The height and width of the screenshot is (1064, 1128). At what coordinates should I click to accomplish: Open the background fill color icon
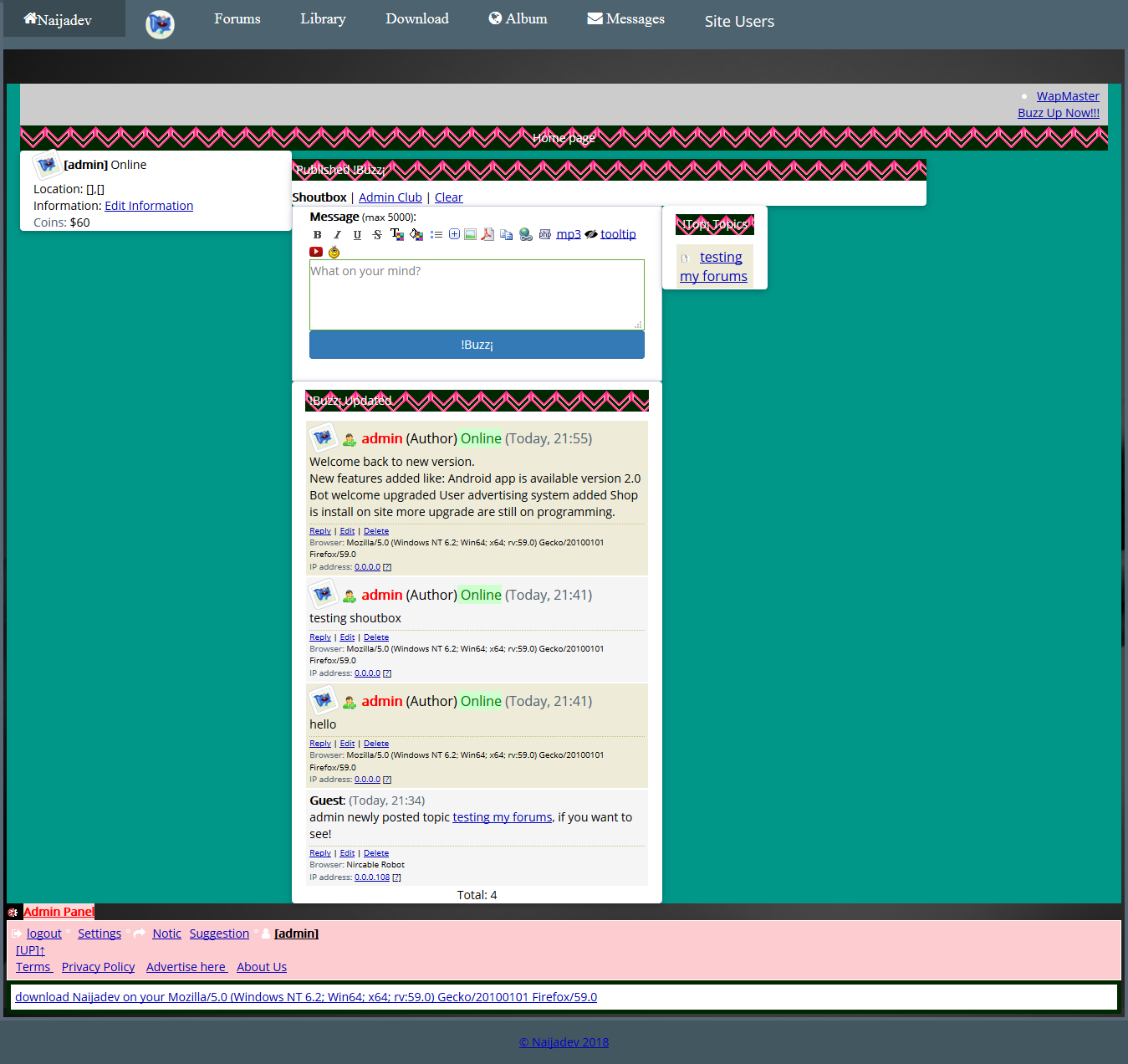point(416,234)
